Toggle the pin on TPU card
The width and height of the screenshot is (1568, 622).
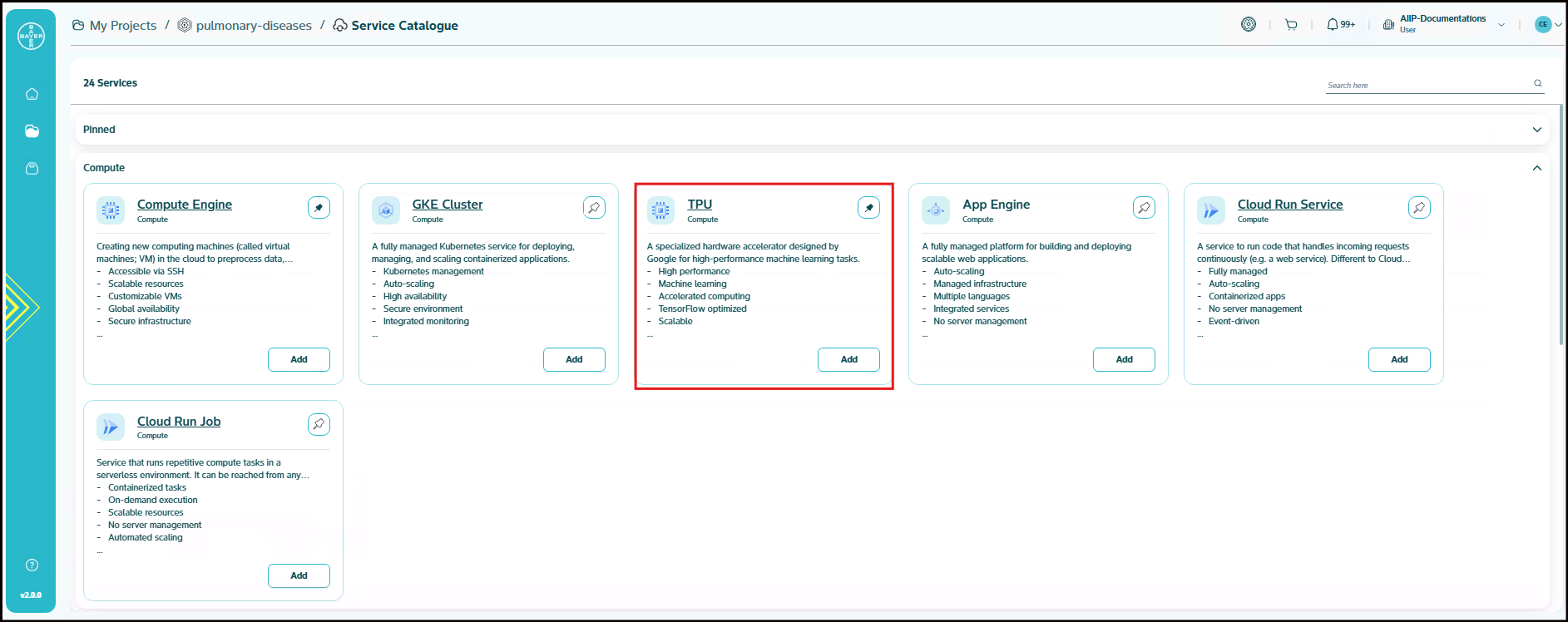[x=868, y=208]
